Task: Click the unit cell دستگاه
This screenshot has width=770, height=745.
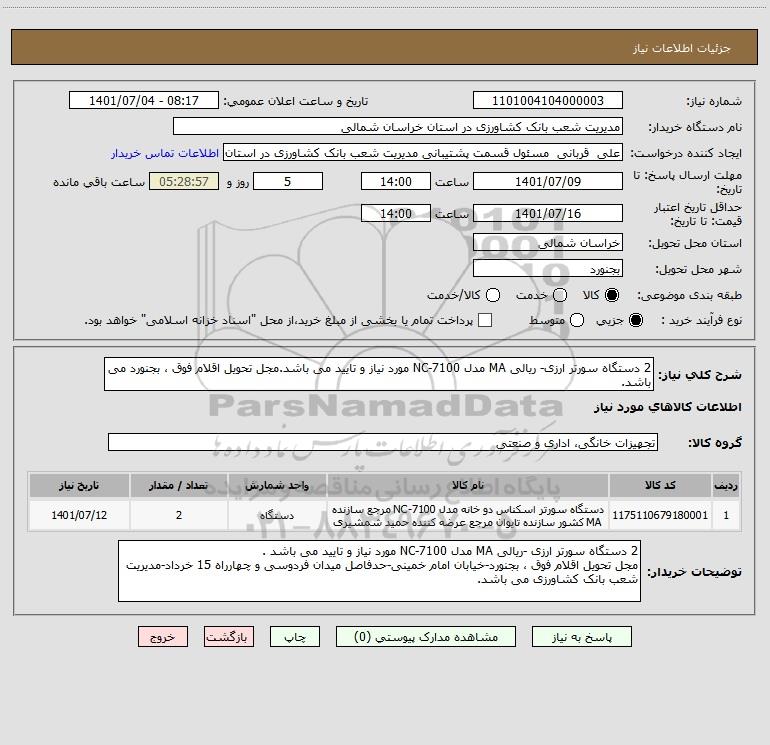Action: 277,515
